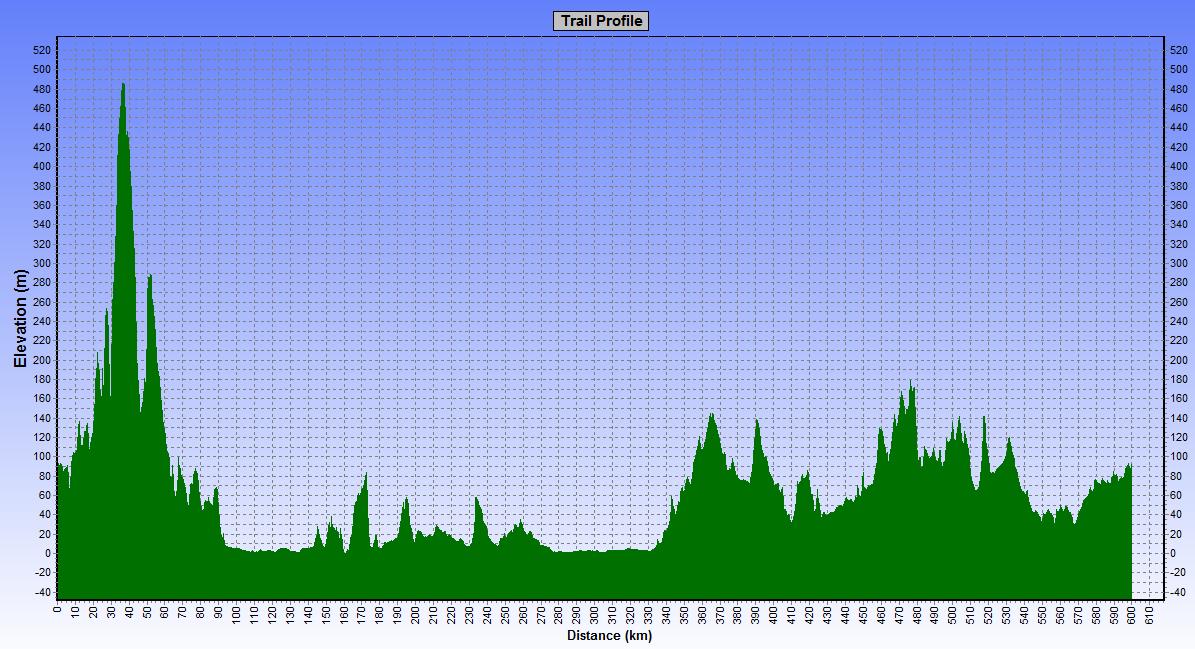This screenshot has width=1195, height=649.
Task: Click the 0 label on left elevation axis
Action: pos(47,553)
